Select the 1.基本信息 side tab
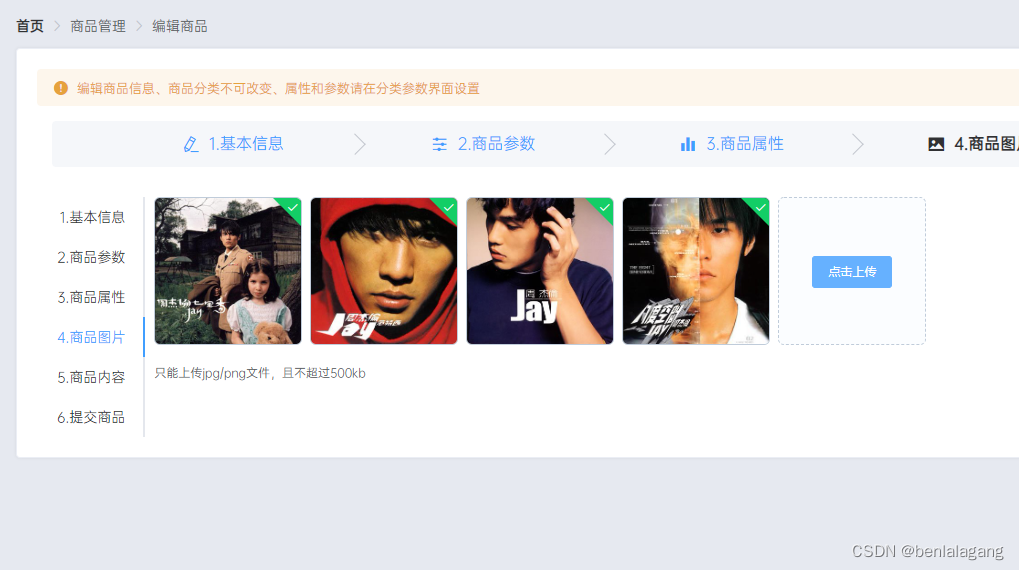Screen dimensions: 1019x570 coord(91,217)
